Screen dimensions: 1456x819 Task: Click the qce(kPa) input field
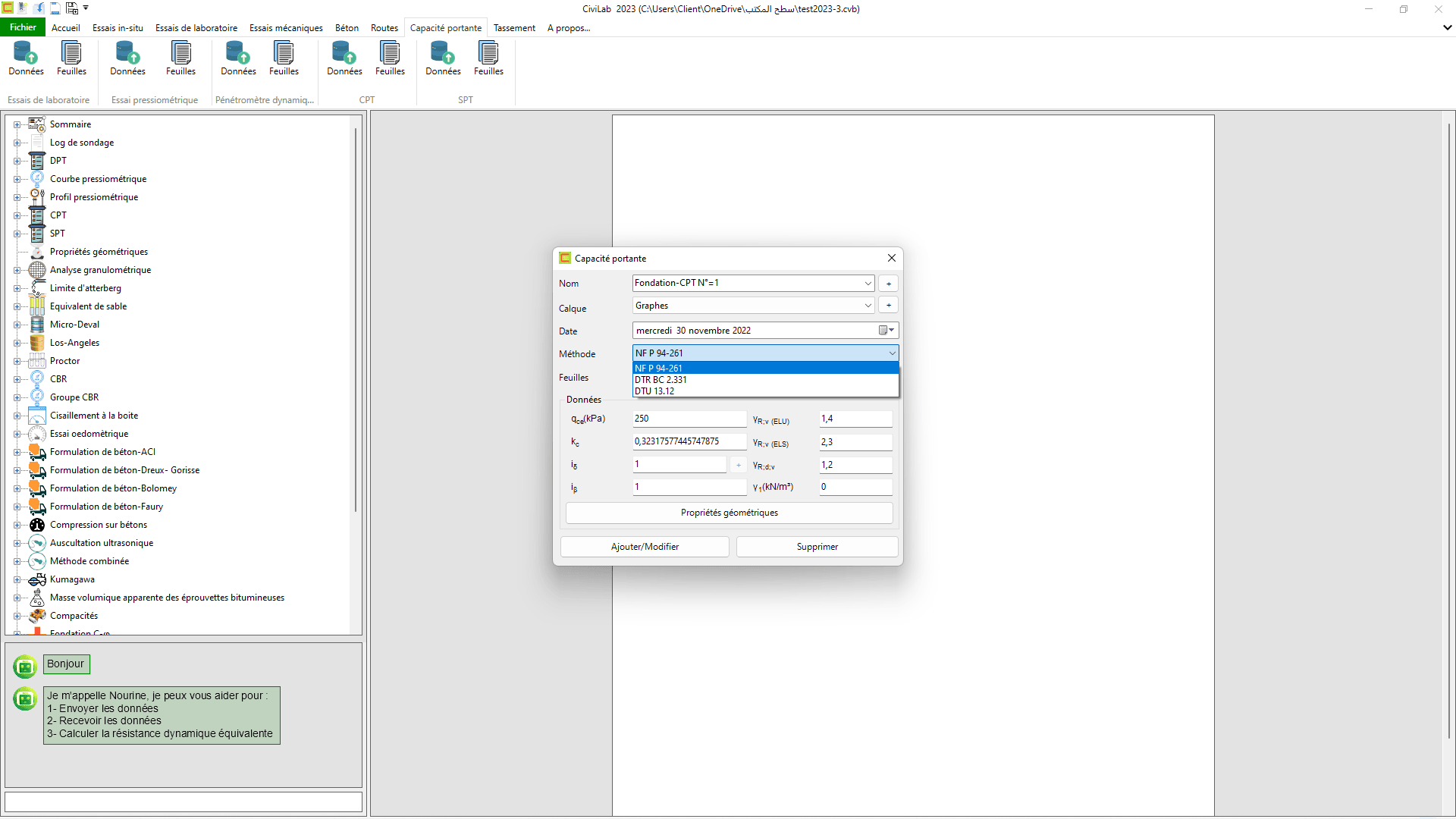click(x=689, y=419)
